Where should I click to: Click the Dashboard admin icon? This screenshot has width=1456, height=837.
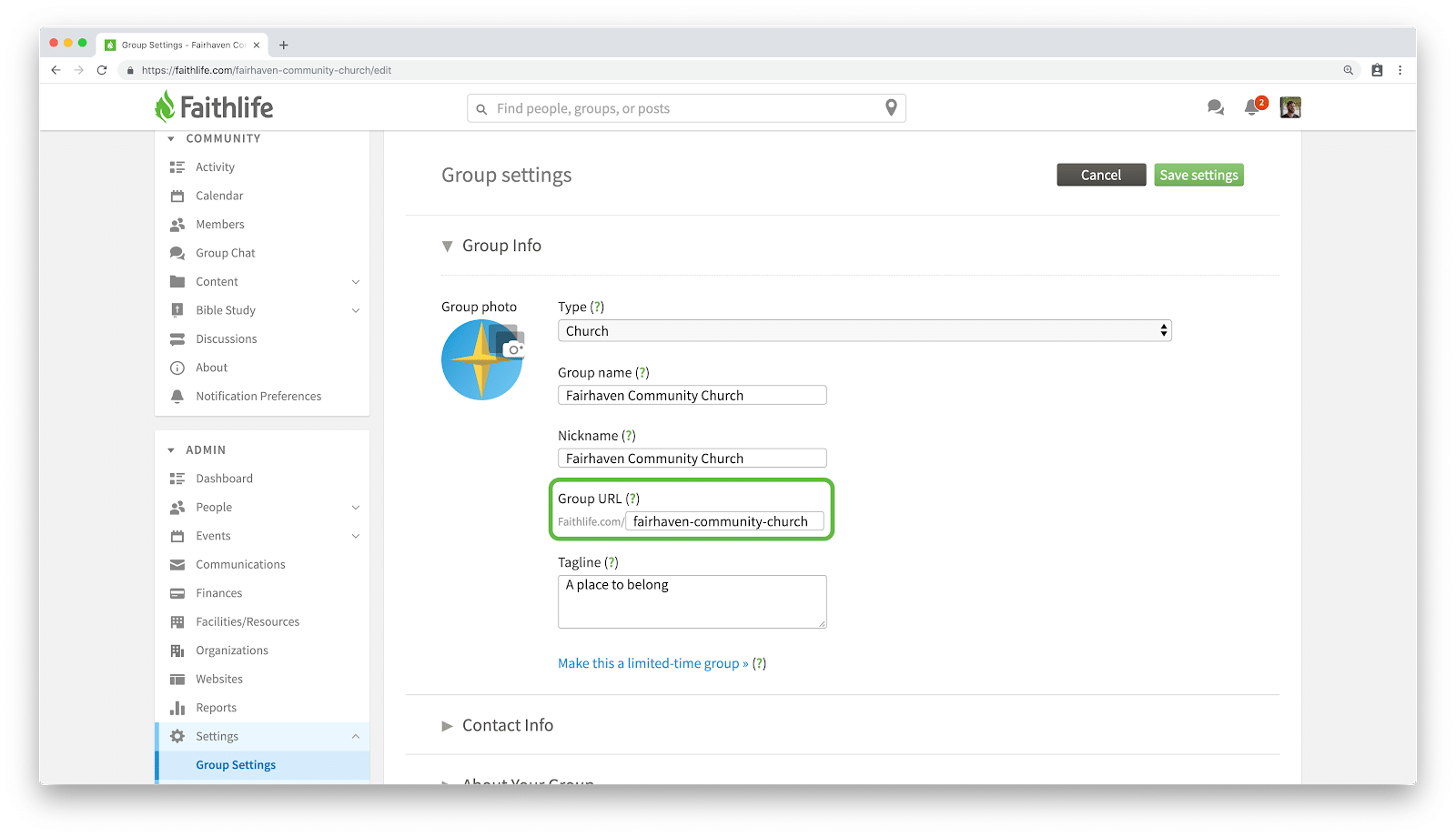click(177, 479)
